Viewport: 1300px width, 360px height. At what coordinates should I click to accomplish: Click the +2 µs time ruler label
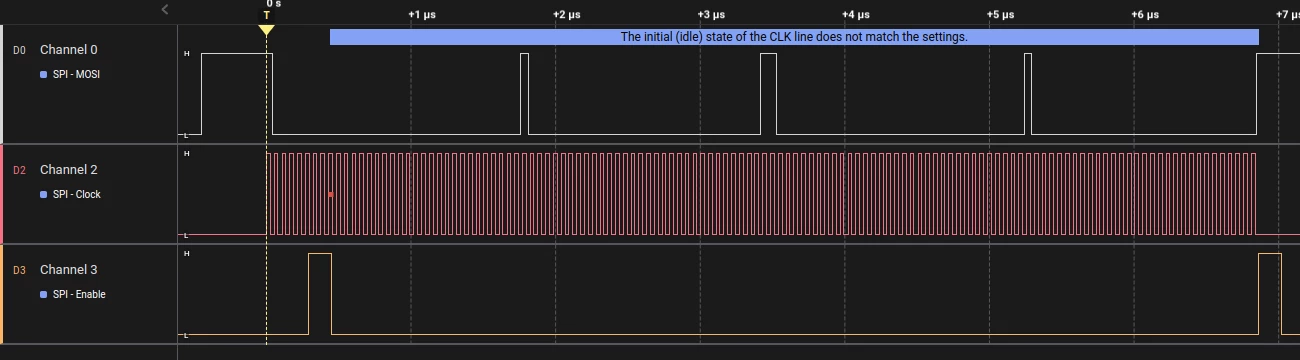point(566,15)
